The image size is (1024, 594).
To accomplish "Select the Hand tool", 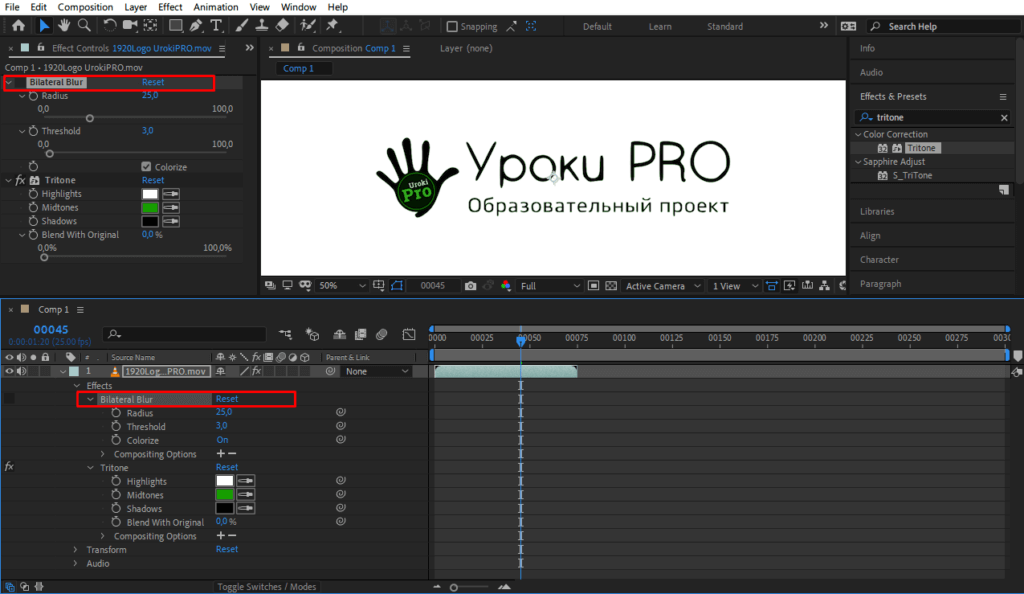I will tap(65, 26).
